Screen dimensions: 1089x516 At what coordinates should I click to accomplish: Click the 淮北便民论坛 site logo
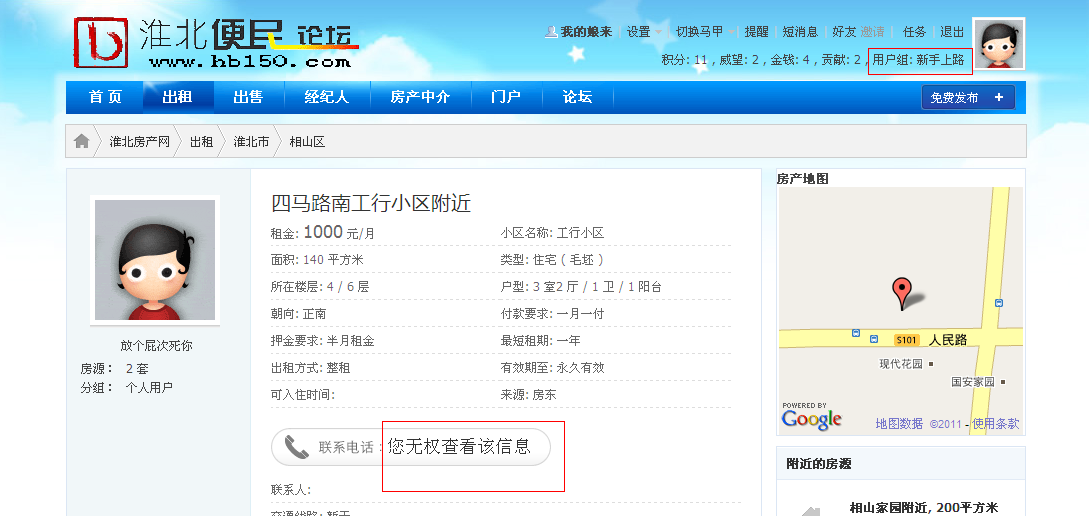(216, 43)
